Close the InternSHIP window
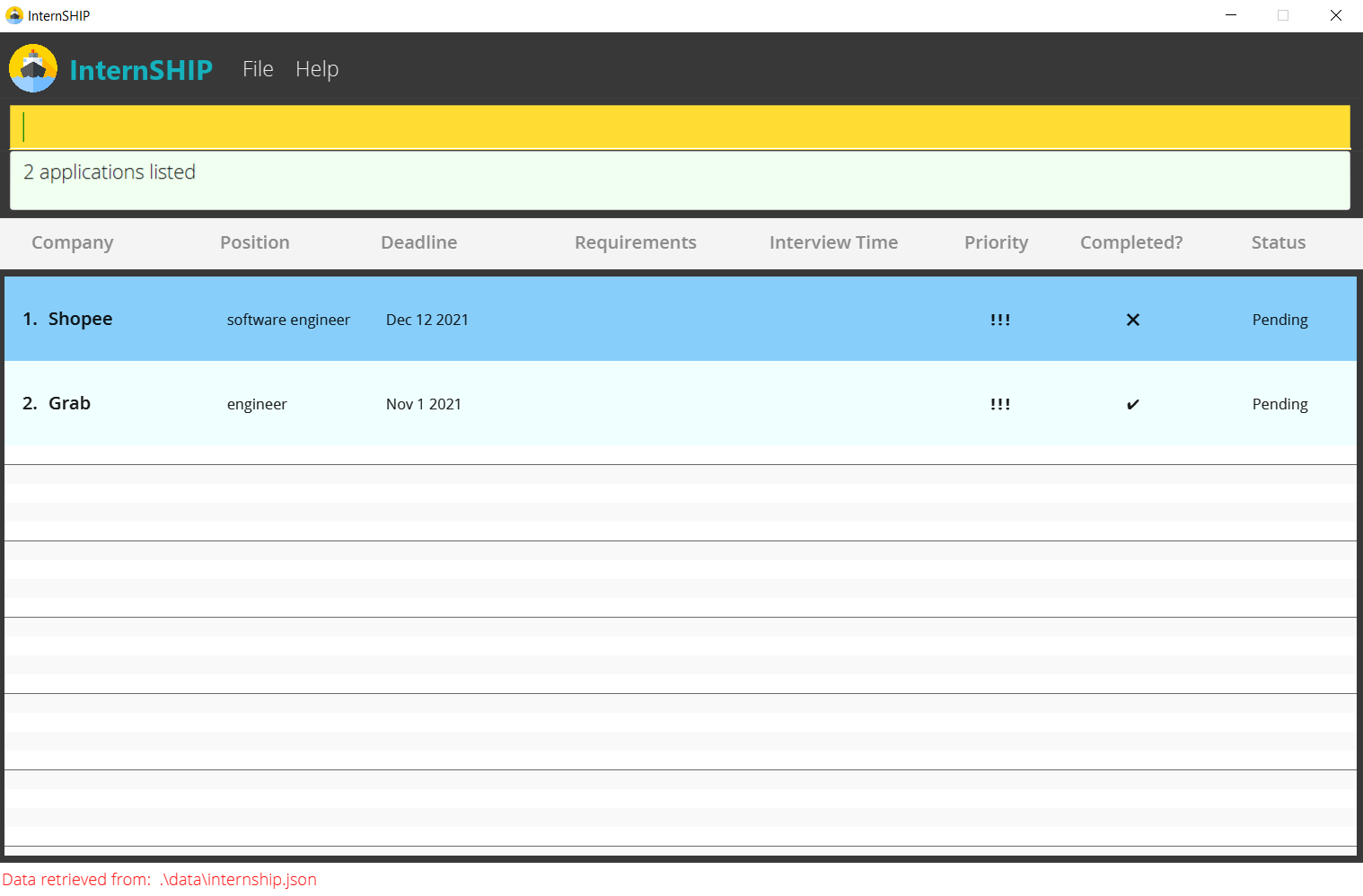This screenshot has width=1363, height=896. 1336,15
